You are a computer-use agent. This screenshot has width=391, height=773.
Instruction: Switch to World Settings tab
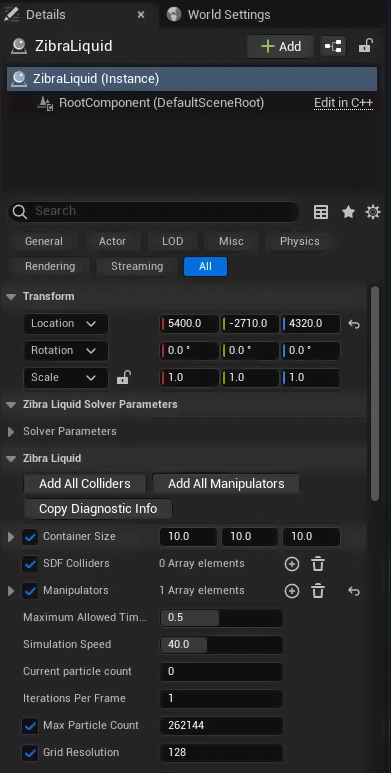pyautogui.click(x=219, y=15)
